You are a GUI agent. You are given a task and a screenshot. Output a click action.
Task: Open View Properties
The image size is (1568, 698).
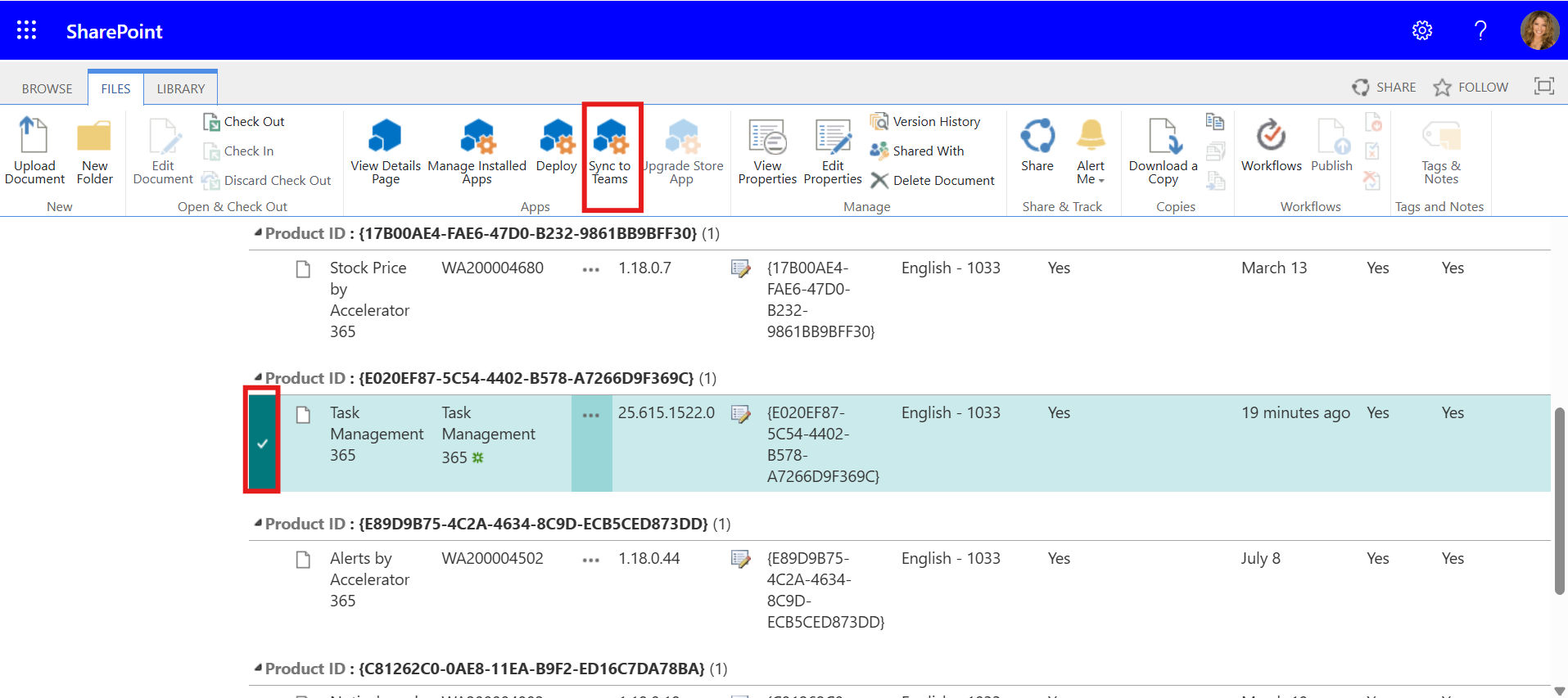pos(767,151)
